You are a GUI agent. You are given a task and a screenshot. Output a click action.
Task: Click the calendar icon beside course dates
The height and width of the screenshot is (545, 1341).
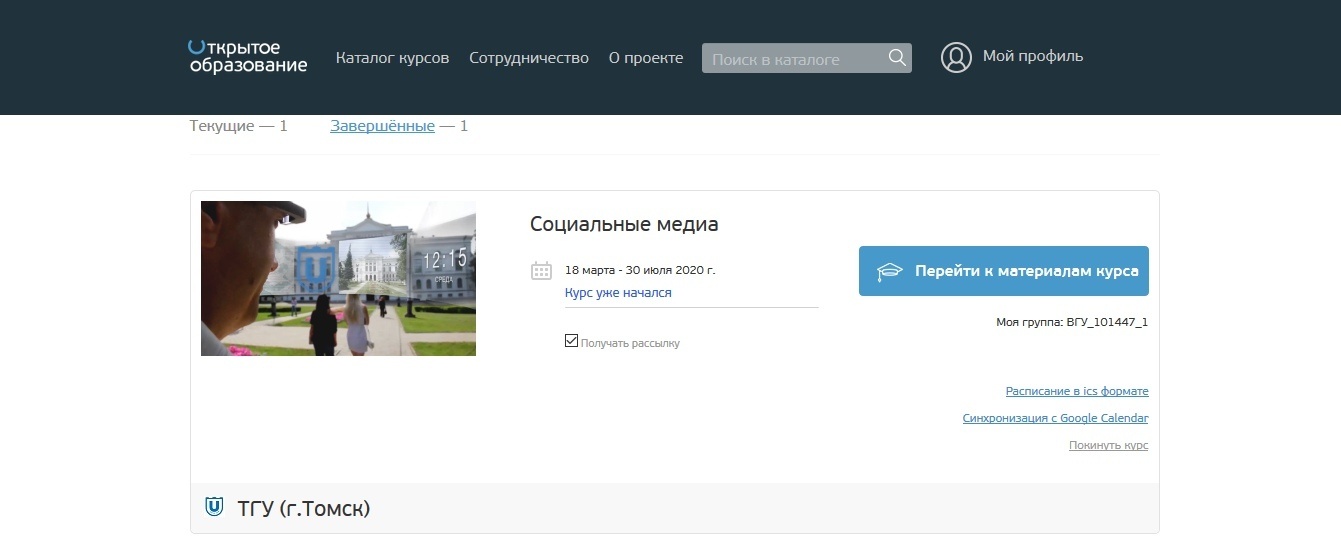click(x=541, y=270)
